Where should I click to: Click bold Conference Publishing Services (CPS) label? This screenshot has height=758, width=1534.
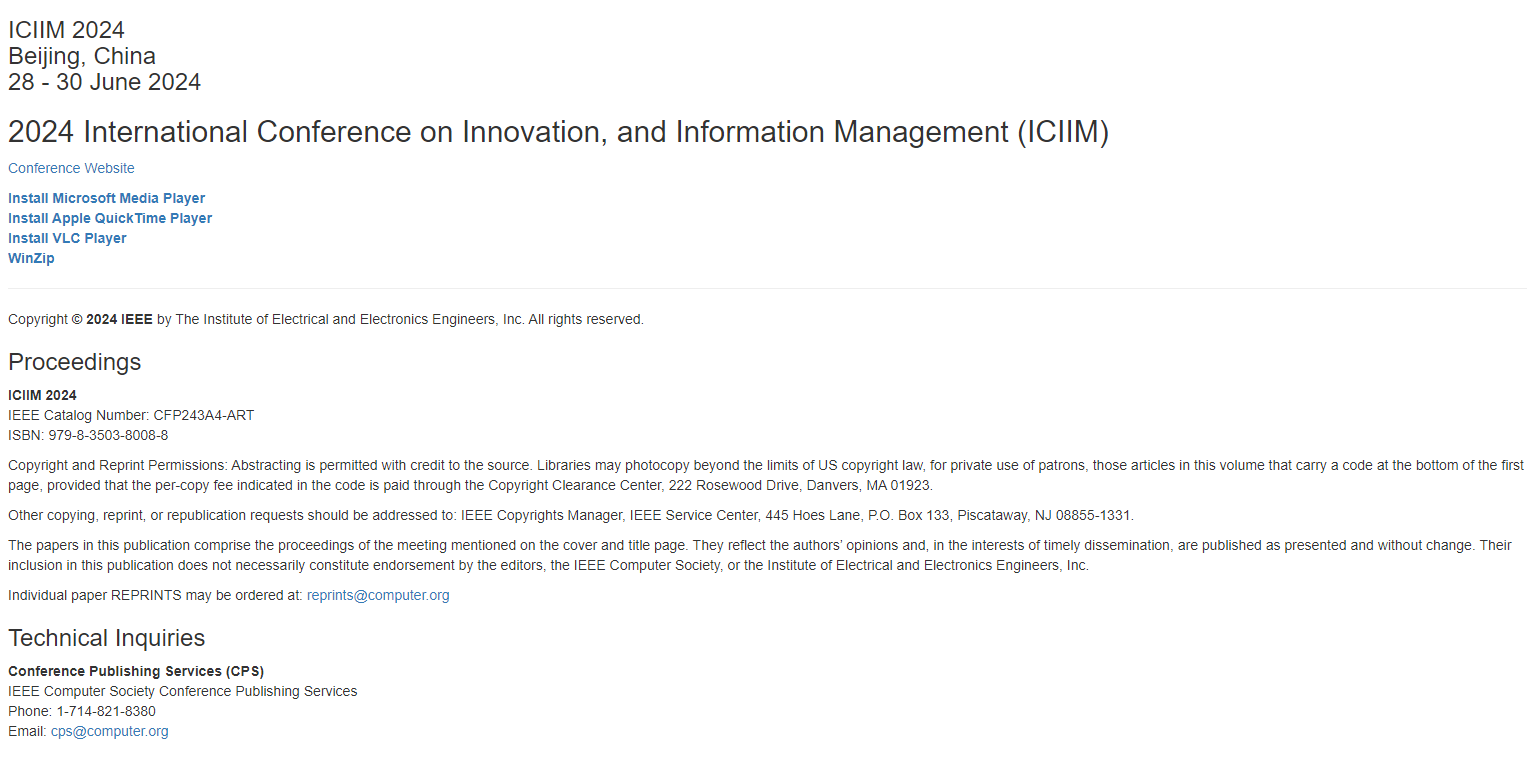click(136, 671)
